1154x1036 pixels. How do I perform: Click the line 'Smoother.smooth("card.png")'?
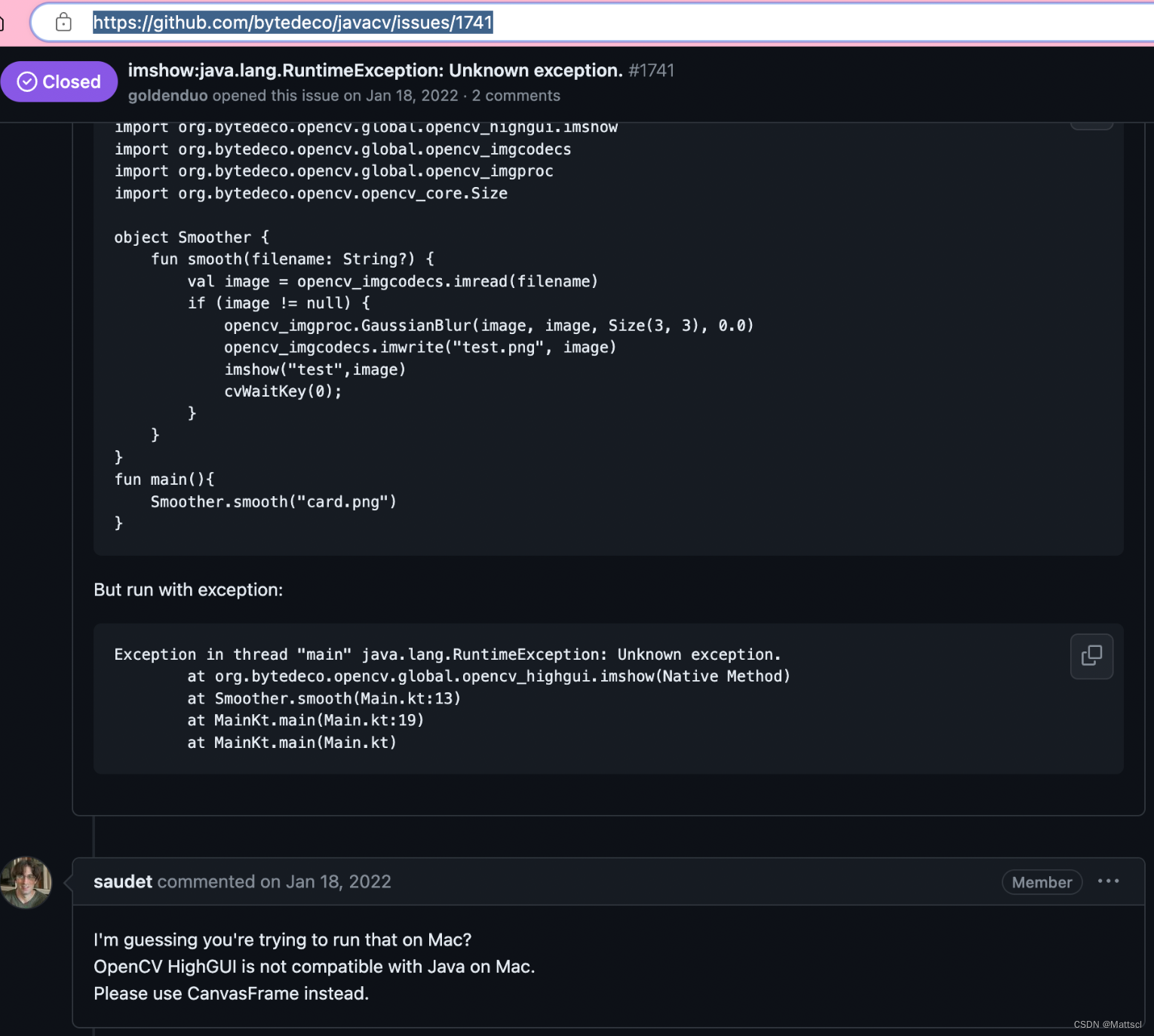tap(273, 502)
